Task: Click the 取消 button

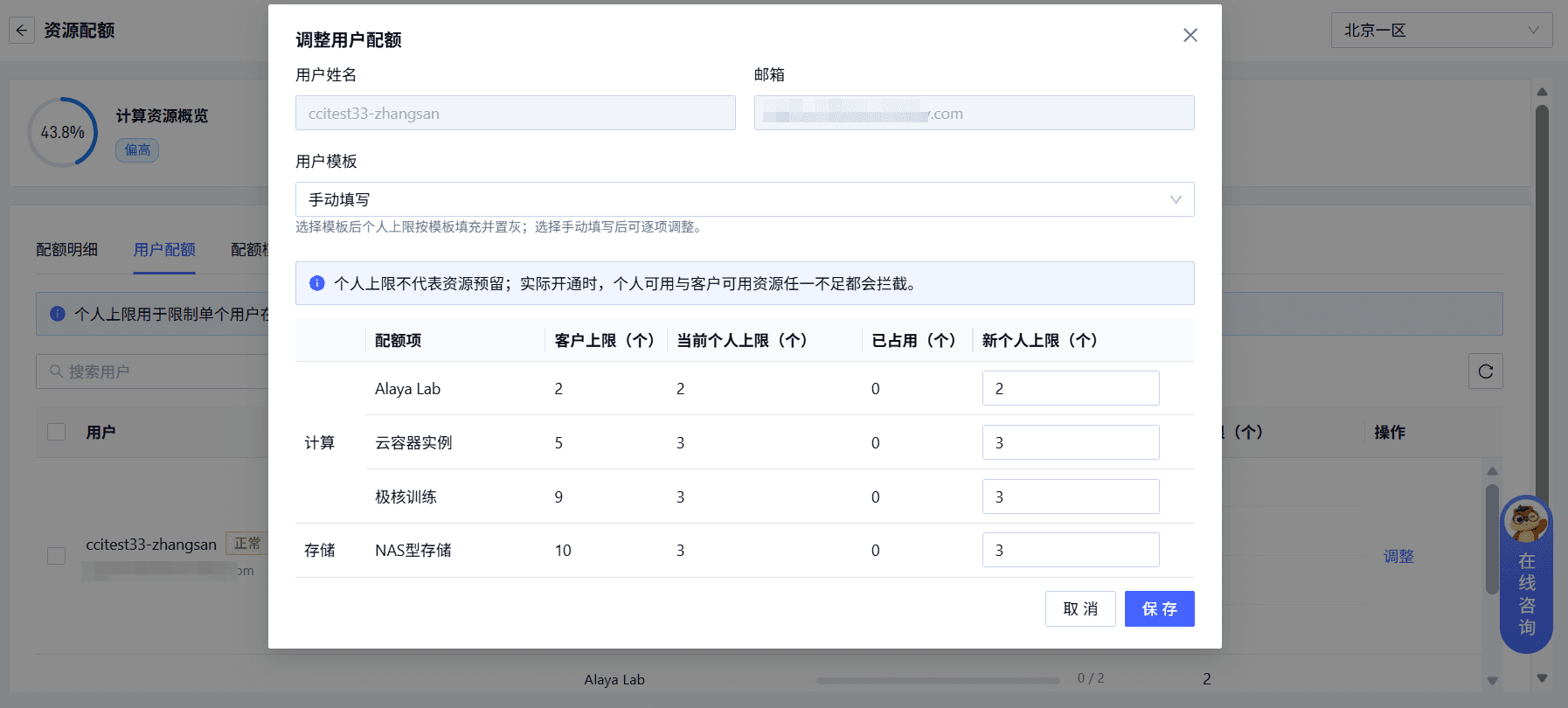Action: tap(1080, 608)
